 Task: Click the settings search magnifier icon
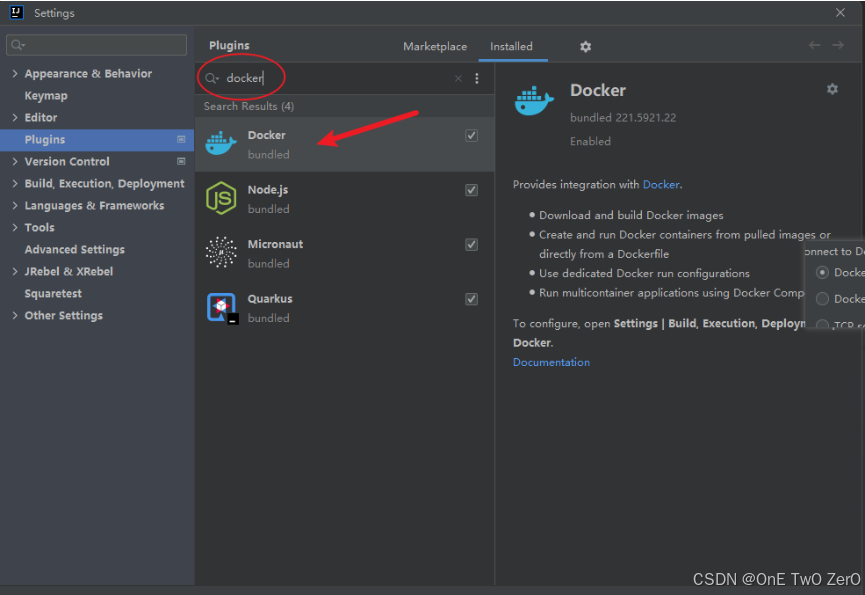click(18, 45)
